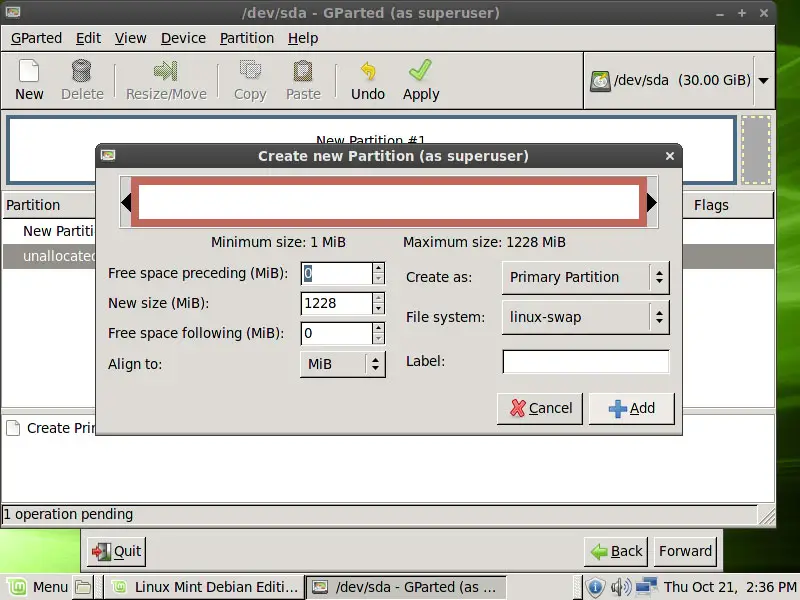Increase New size value
Screen dimensions: 800x600
[x=378, y=297]
